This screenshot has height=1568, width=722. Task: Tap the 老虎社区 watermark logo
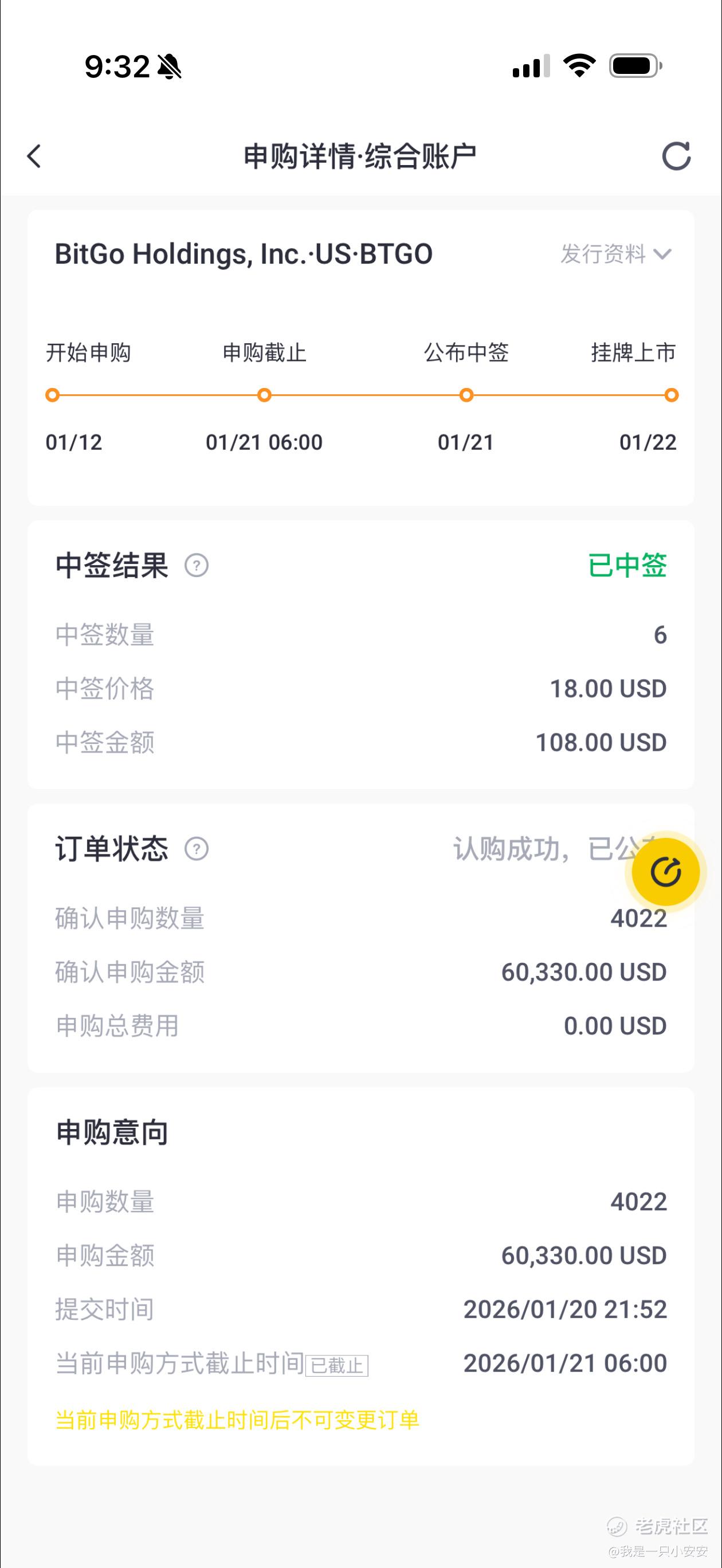[x=657, y=1526]
